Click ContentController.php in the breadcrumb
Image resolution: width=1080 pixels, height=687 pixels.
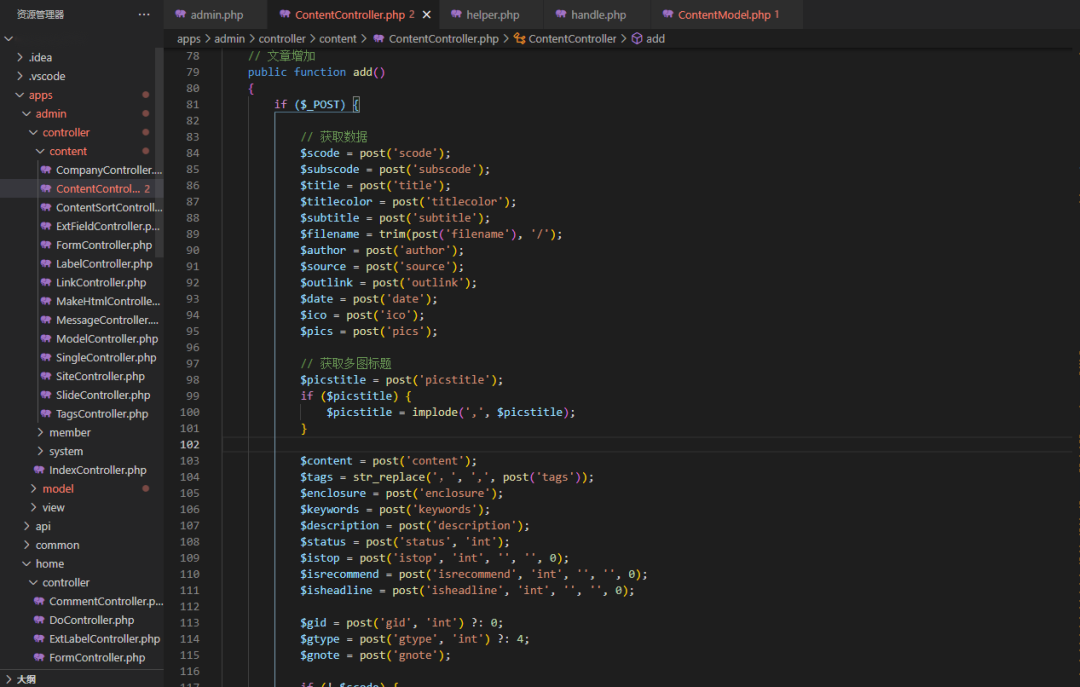(443, 39)
